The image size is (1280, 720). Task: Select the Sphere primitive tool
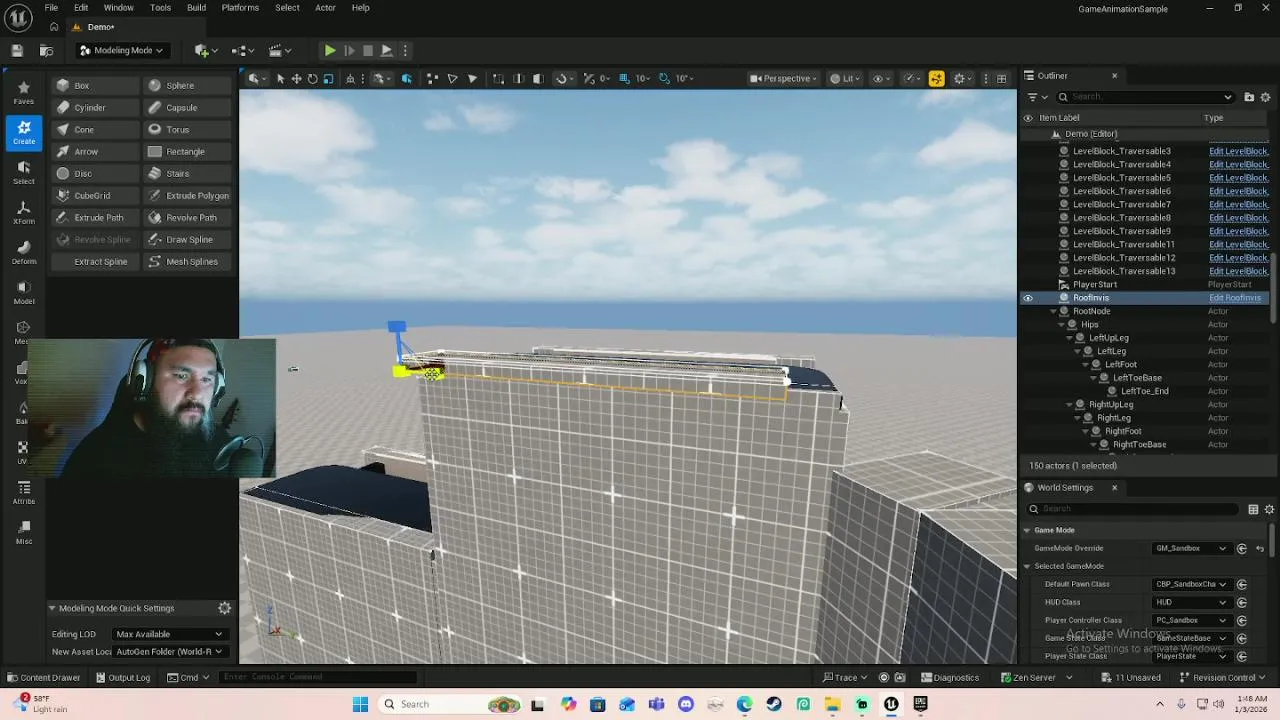click(189, 86)
